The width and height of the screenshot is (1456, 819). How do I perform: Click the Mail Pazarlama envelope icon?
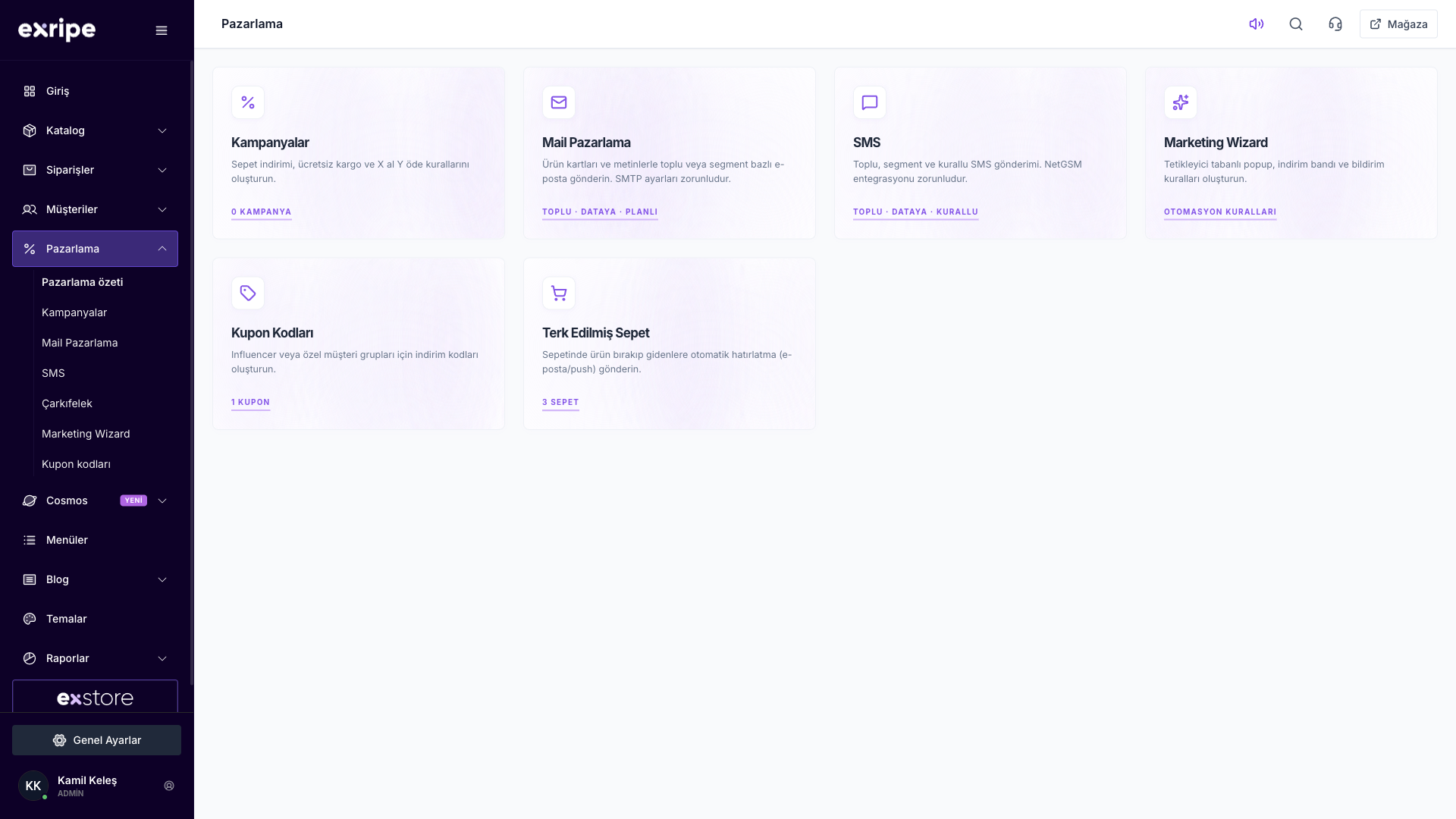coord(559,102)
